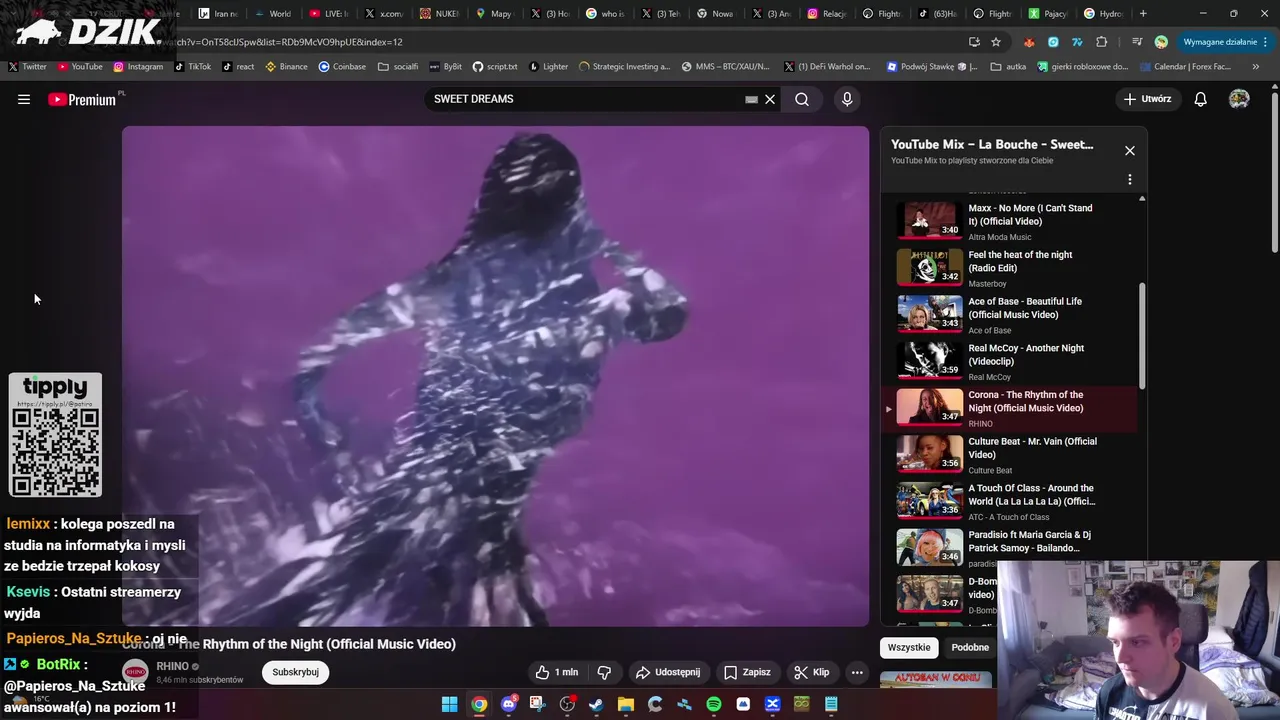This screenshot has height=720, width=1280.
Task: Open the RHINO channel link
Action: (173, 666)
